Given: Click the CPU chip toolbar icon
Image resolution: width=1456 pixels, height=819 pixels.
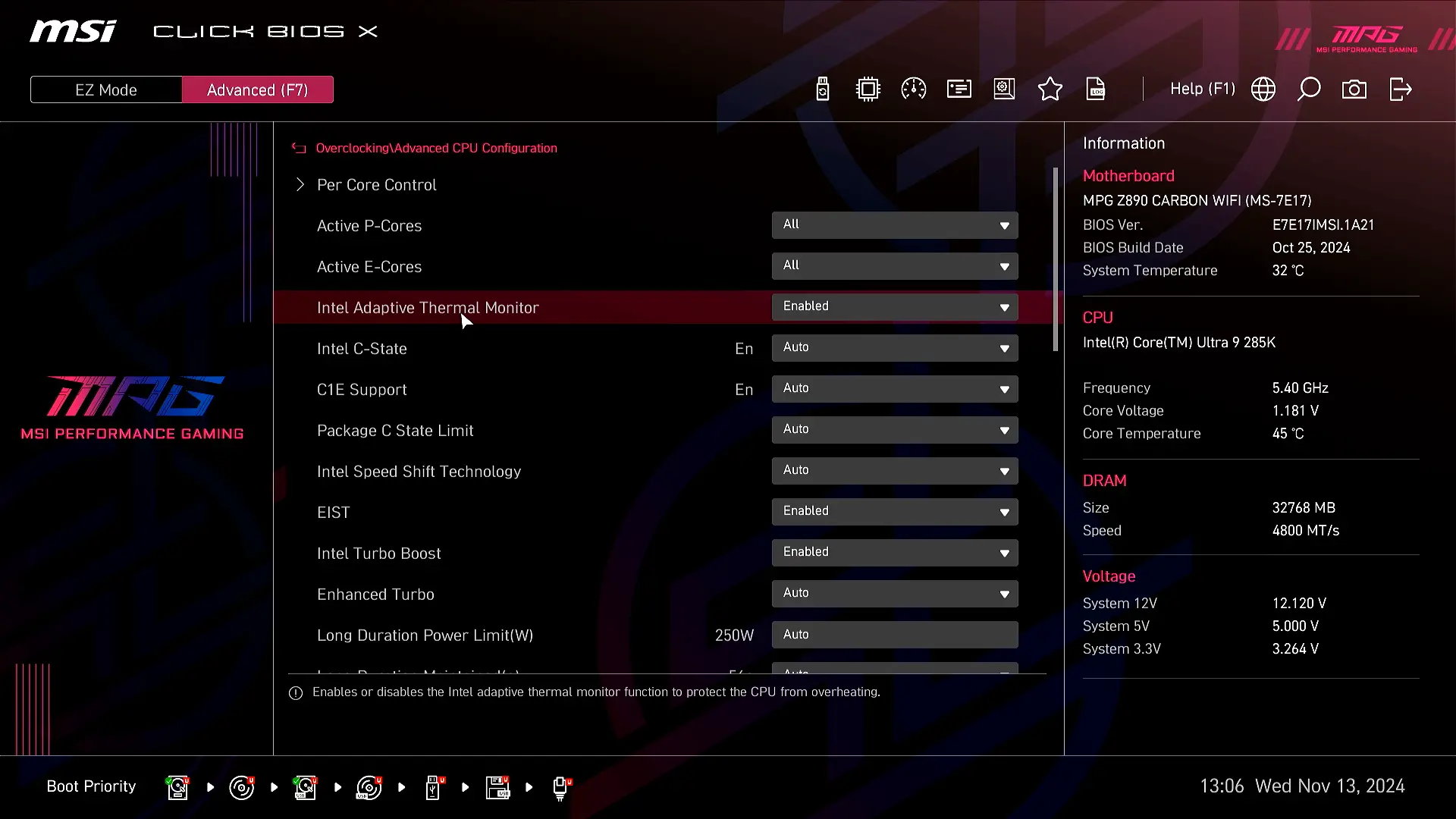Looking at the screenshot, I should pyautogui.click(x=868, y=89).
